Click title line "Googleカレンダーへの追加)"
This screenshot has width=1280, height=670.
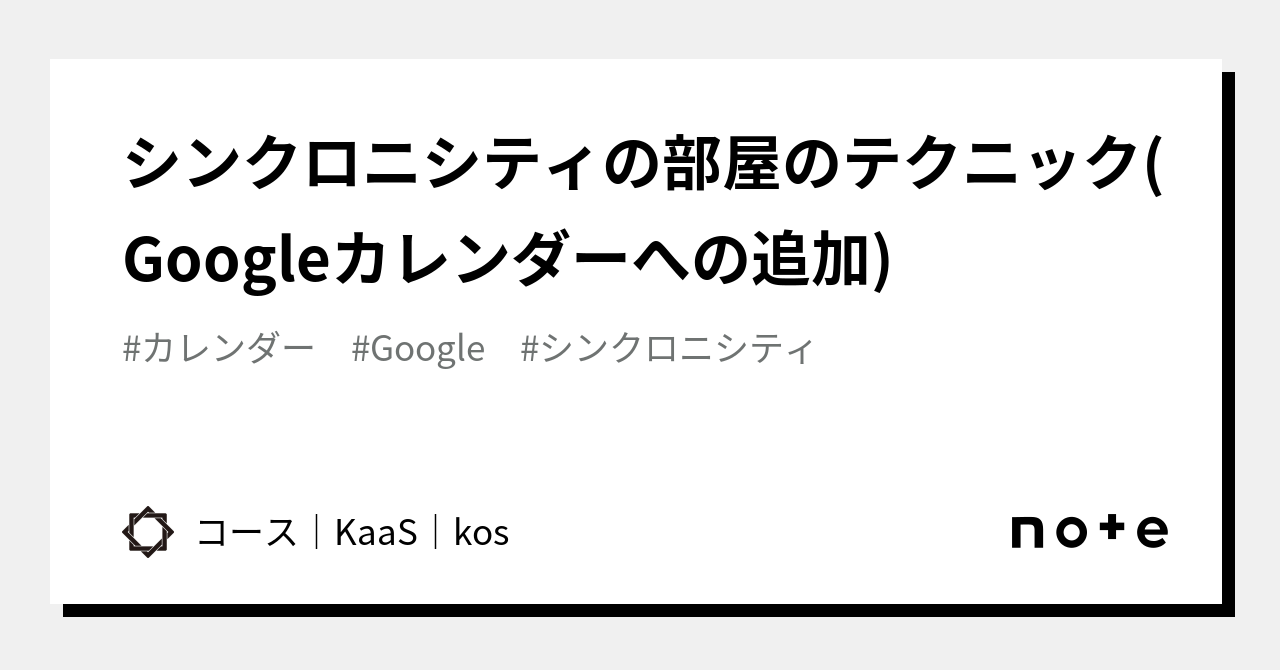[506, 260]
